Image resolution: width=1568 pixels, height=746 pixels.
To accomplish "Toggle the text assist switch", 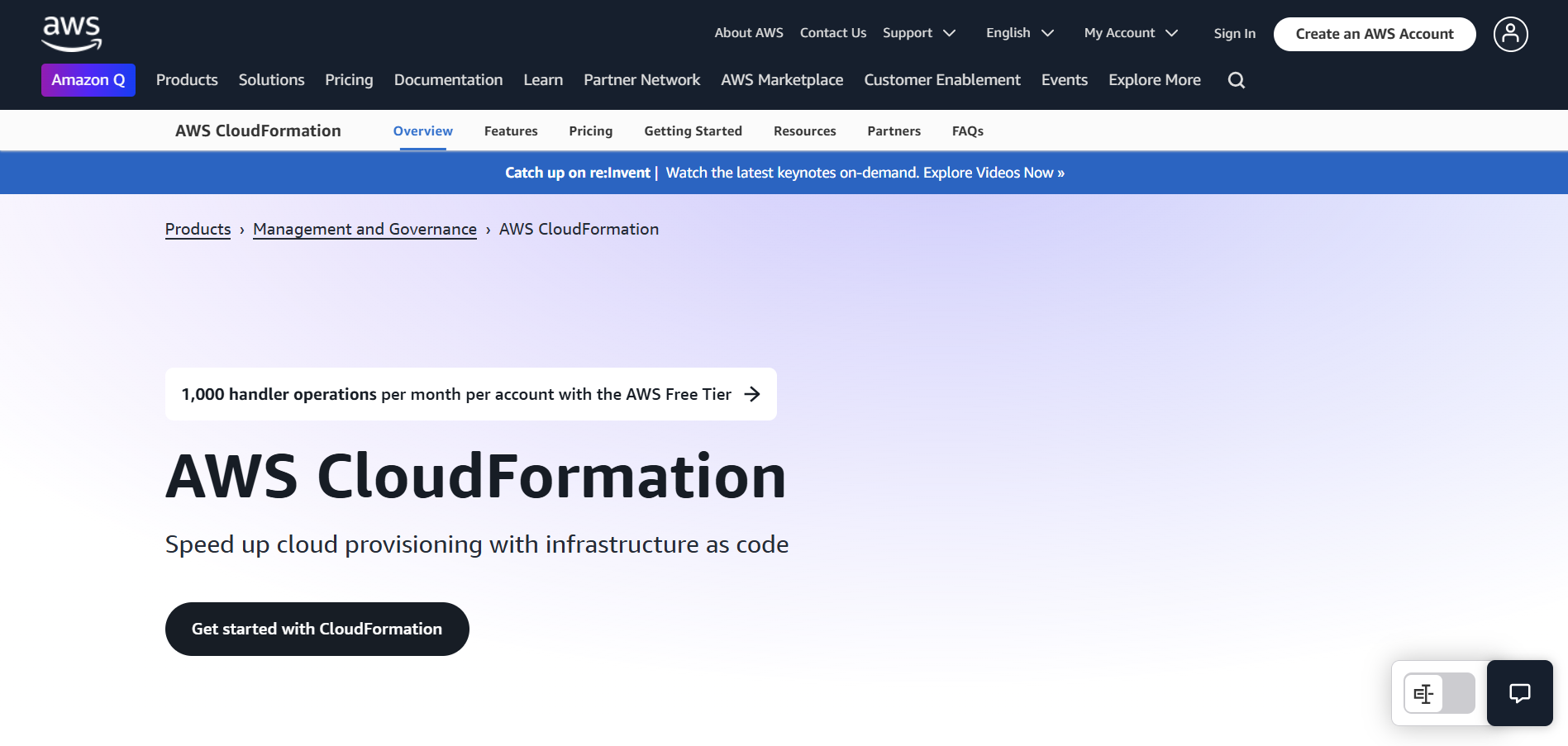I will pos(1439,693).
